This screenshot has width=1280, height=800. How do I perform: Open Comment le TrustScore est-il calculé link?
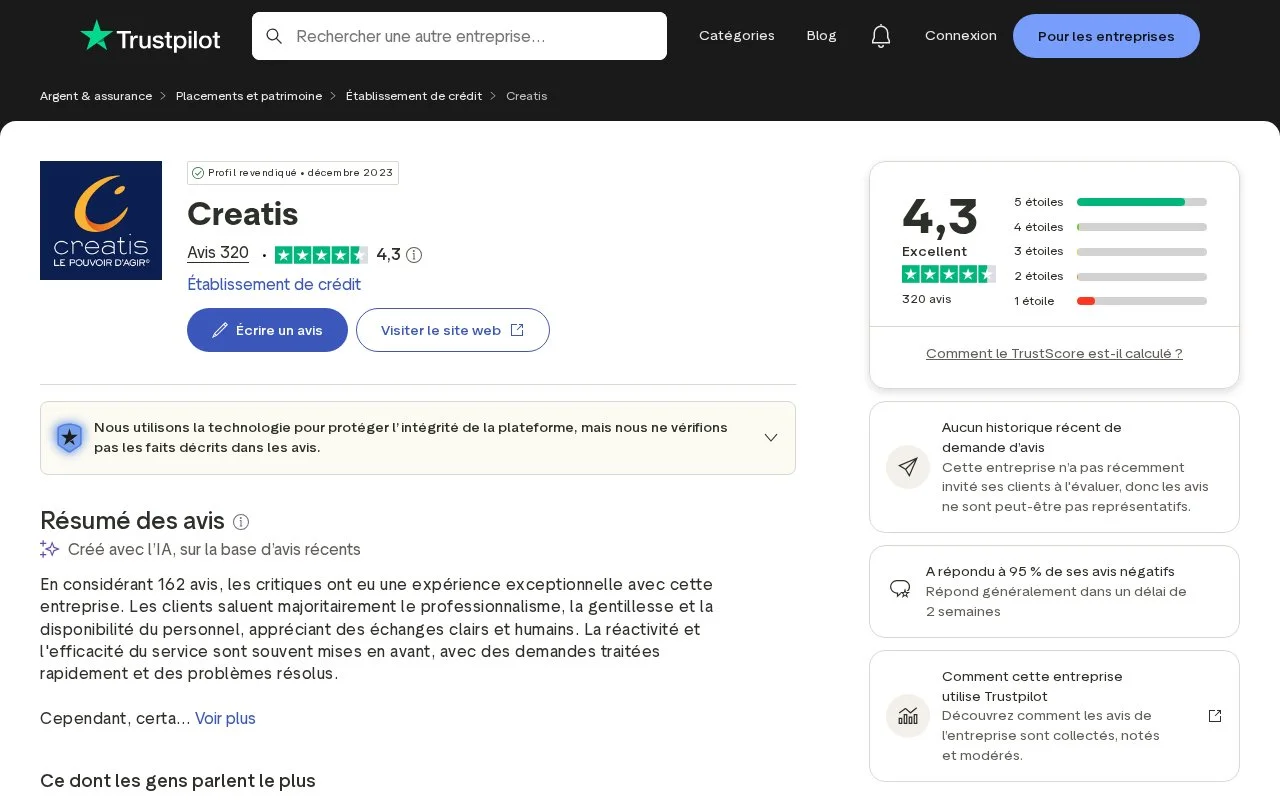1054,353
